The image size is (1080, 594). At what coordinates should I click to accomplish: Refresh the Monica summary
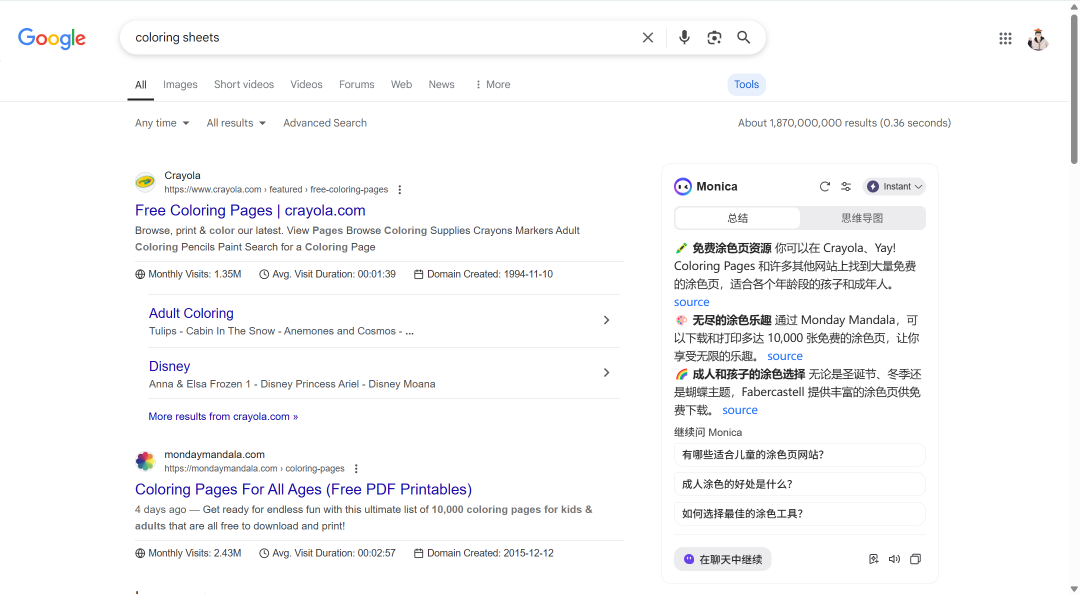tap(824, 187)
